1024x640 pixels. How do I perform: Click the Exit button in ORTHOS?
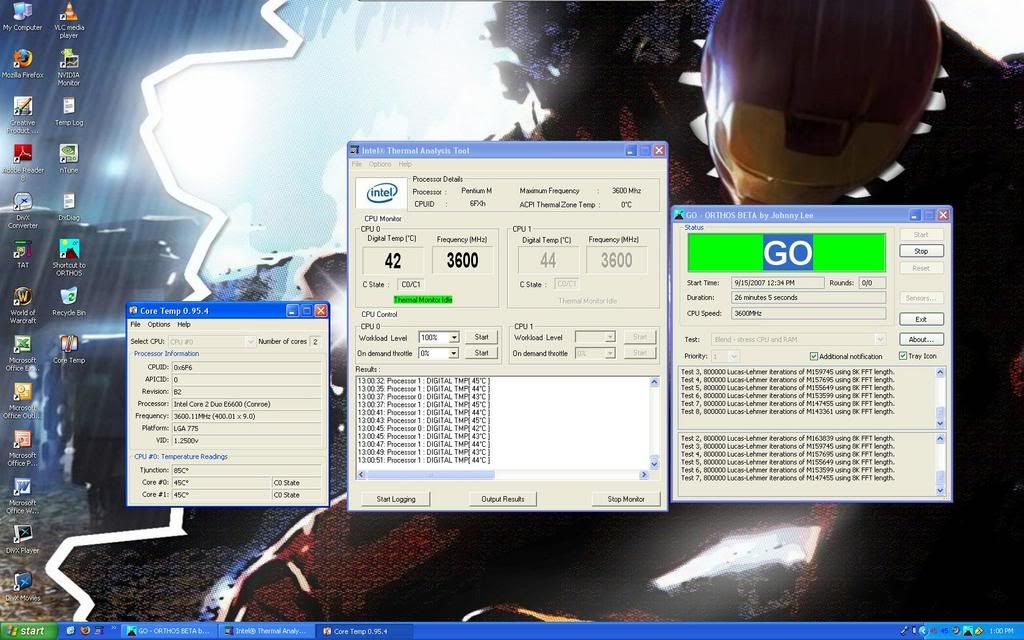[921, 319]
